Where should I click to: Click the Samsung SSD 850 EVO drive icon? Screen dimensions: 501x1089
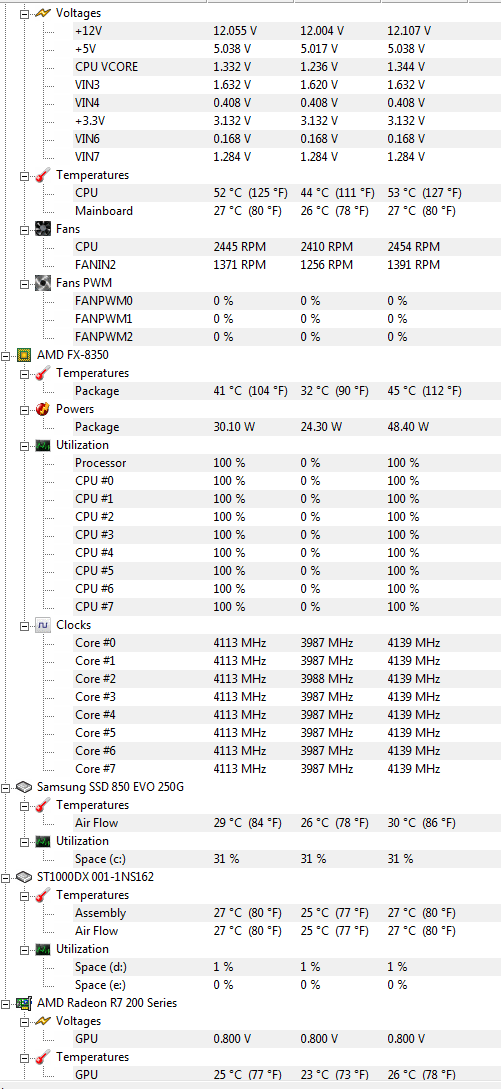tap(24, 787)
